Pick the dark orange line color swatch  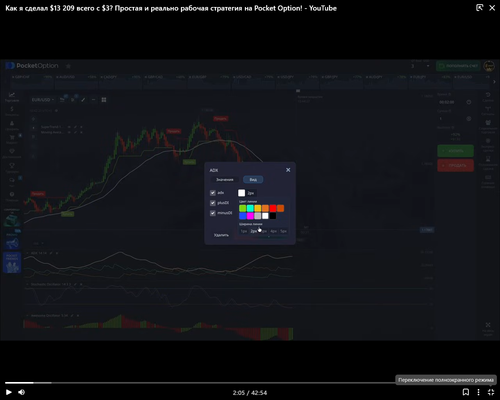pyautogui.click(x=281, y=208)
